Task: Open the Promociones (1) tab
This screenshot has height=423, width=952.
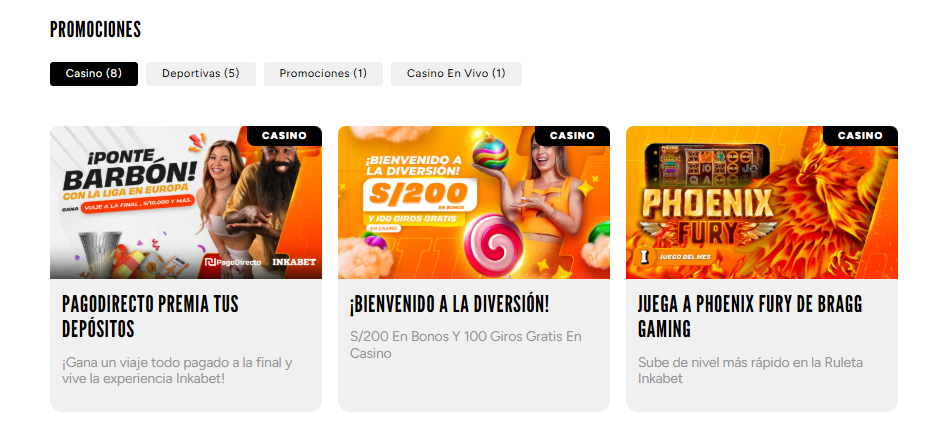Action: coord(323,73)
